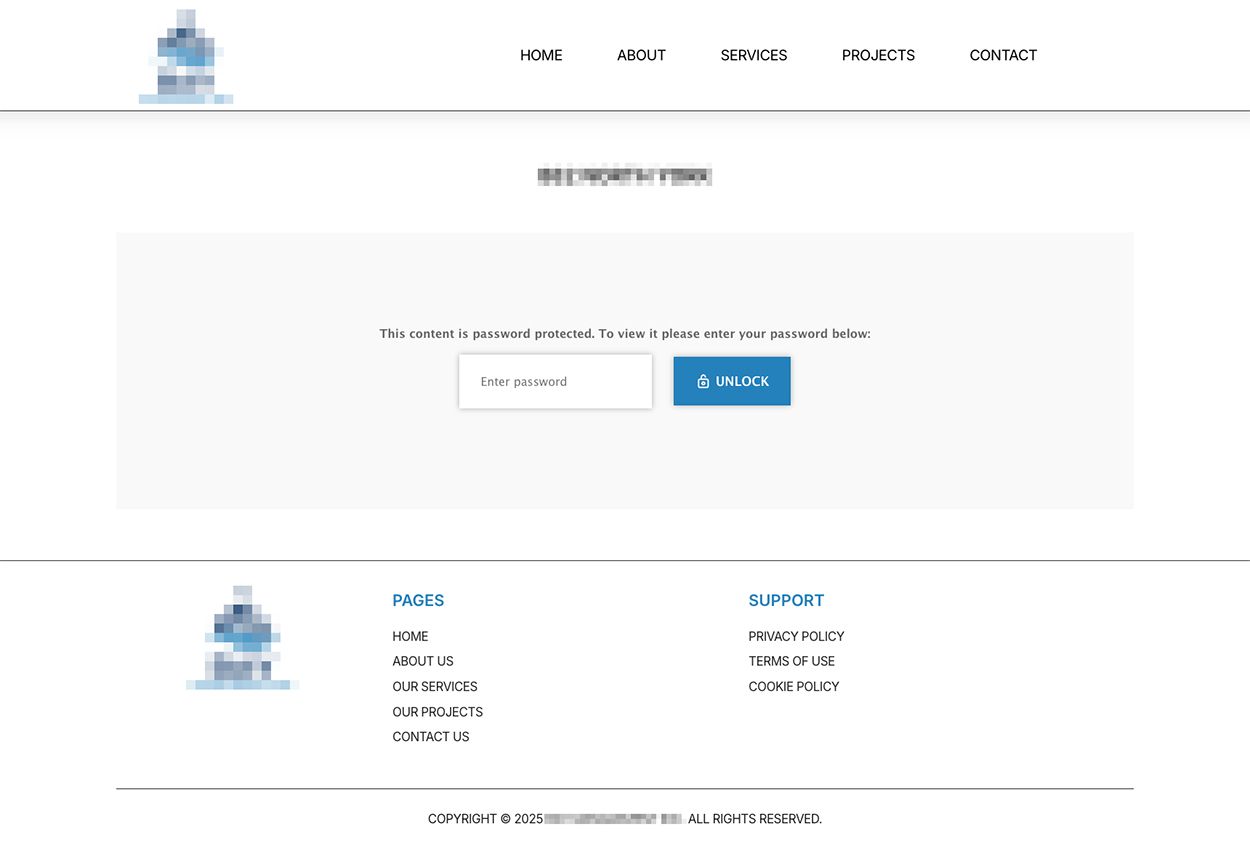
Task: Click the blurred page title heading
Action: click(x=624, y=176)
